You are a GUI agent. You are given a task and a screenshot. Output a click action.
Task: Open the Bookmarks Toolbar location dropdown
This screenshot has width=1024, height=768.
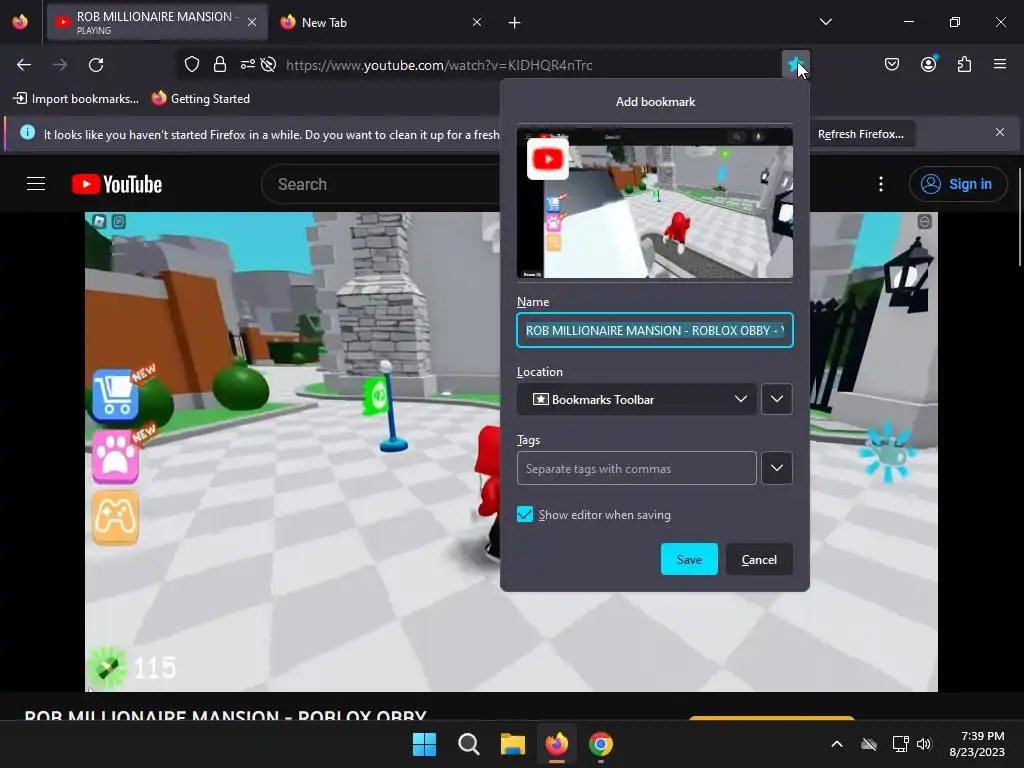pos(637,399)
